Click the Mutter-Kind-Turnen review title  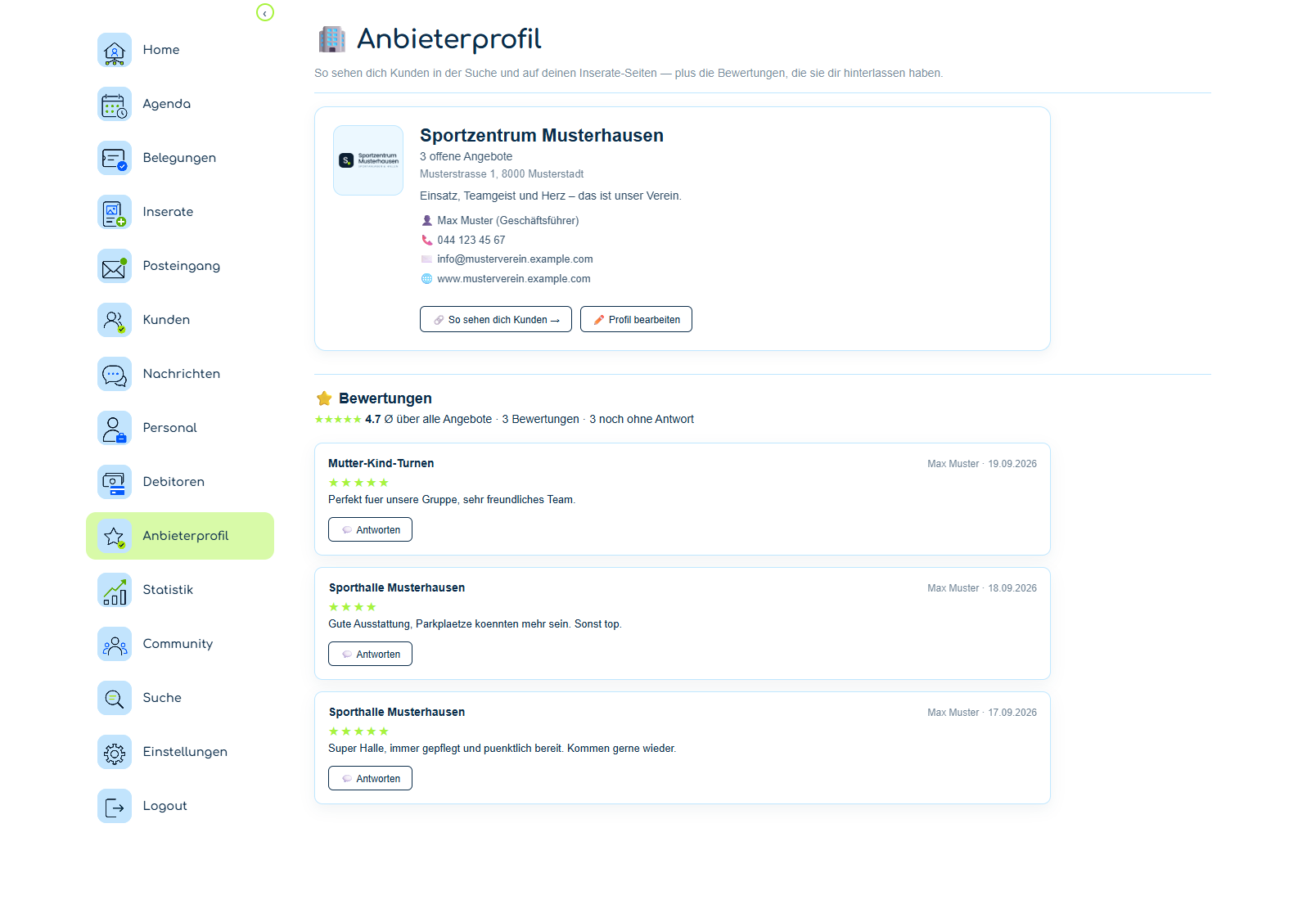point(381,463)
